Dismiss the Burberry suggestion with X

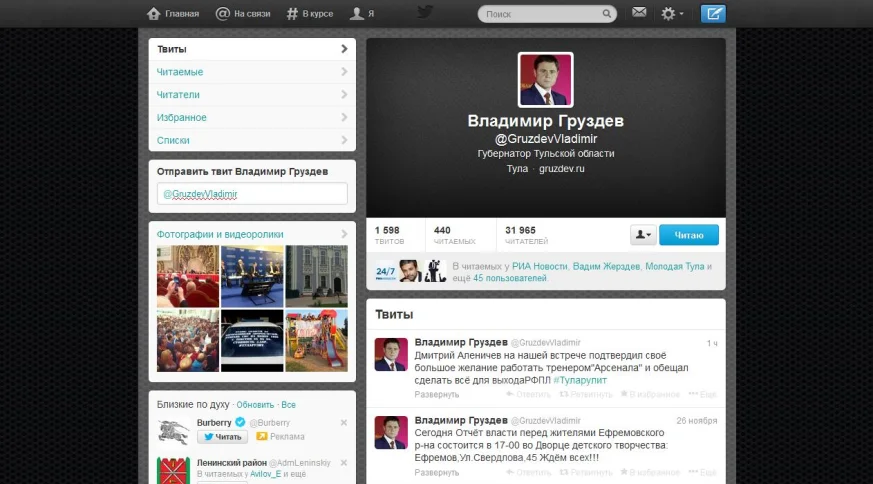point(344,423)
